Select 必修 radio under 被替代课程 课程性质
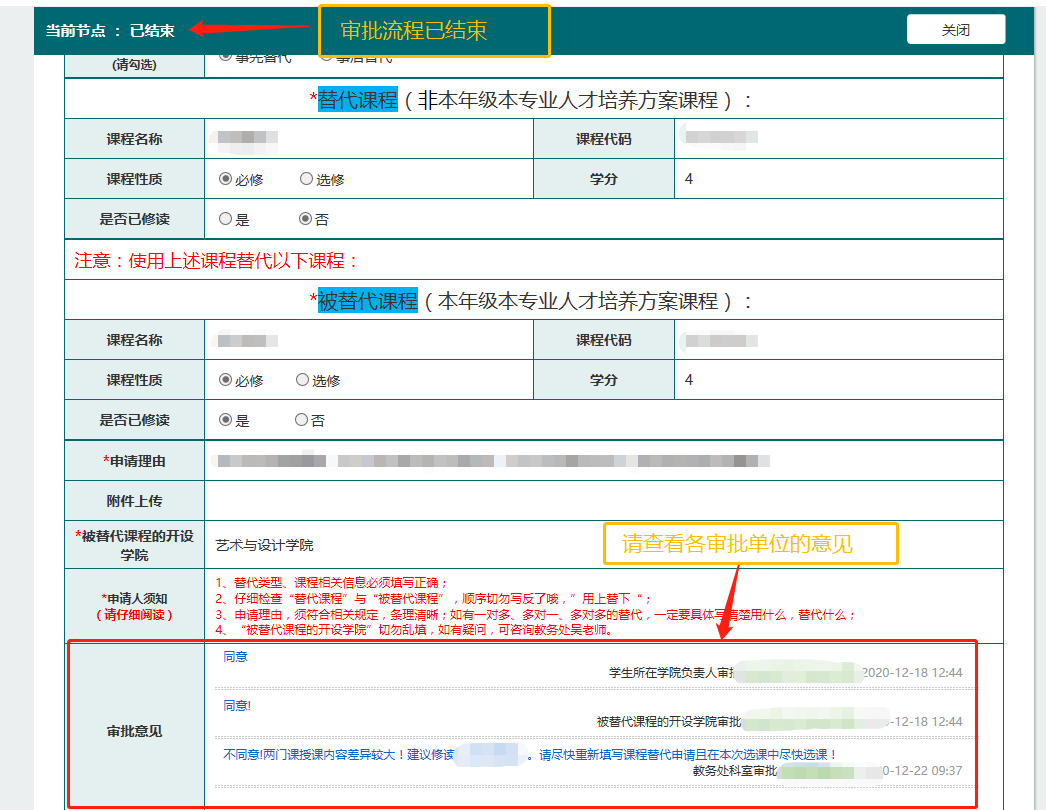 [x=226, y=380]
